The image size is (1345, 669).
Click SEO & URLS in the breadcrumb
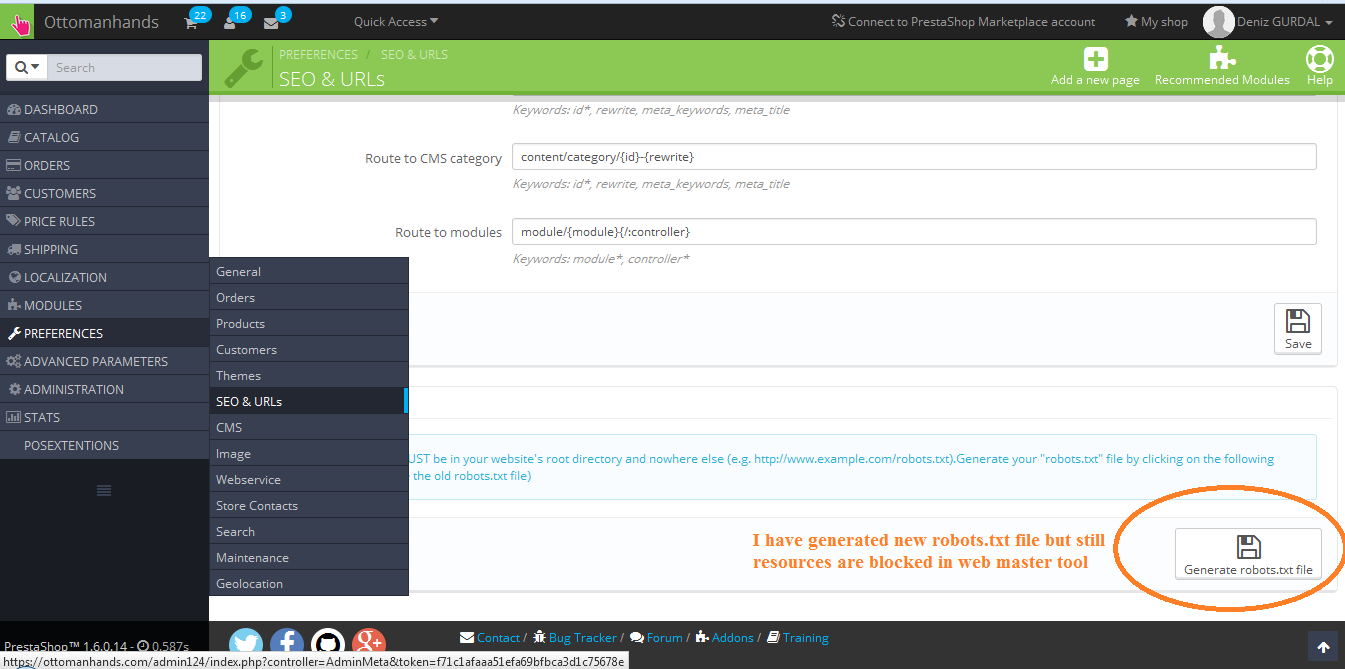414,55
